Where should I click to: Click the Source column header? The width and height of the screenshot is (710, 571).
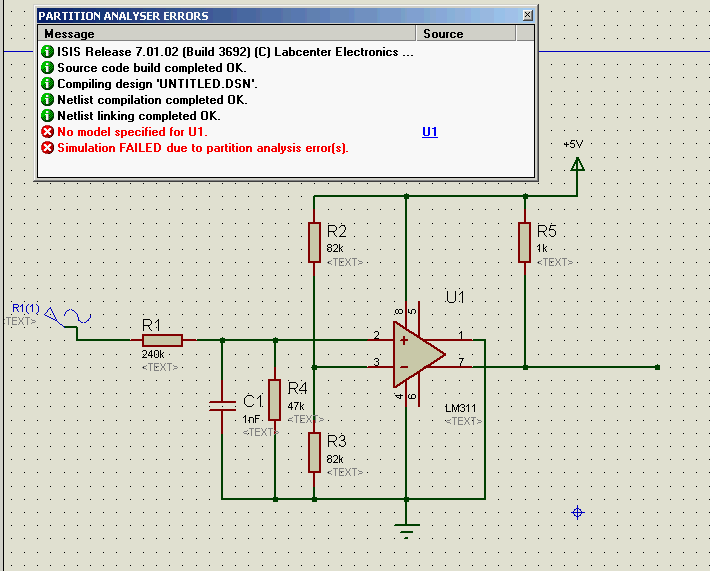466,34
